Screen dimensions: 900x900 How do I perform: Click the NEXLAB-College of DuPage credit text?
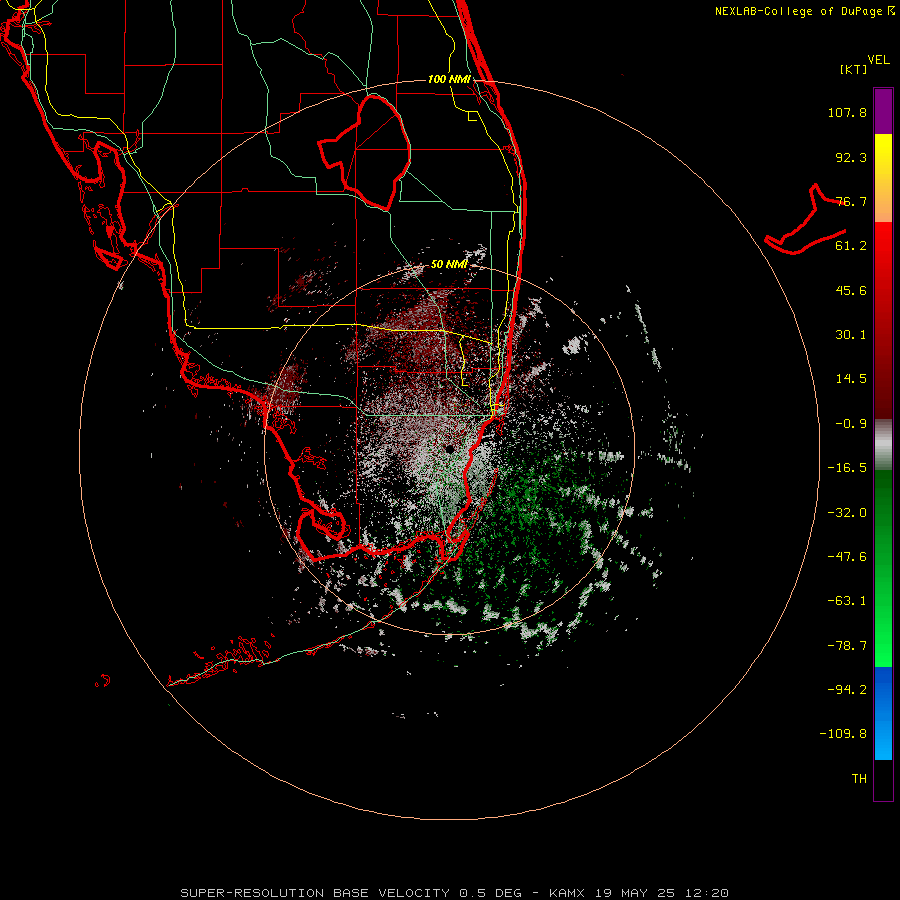(804, 11)
